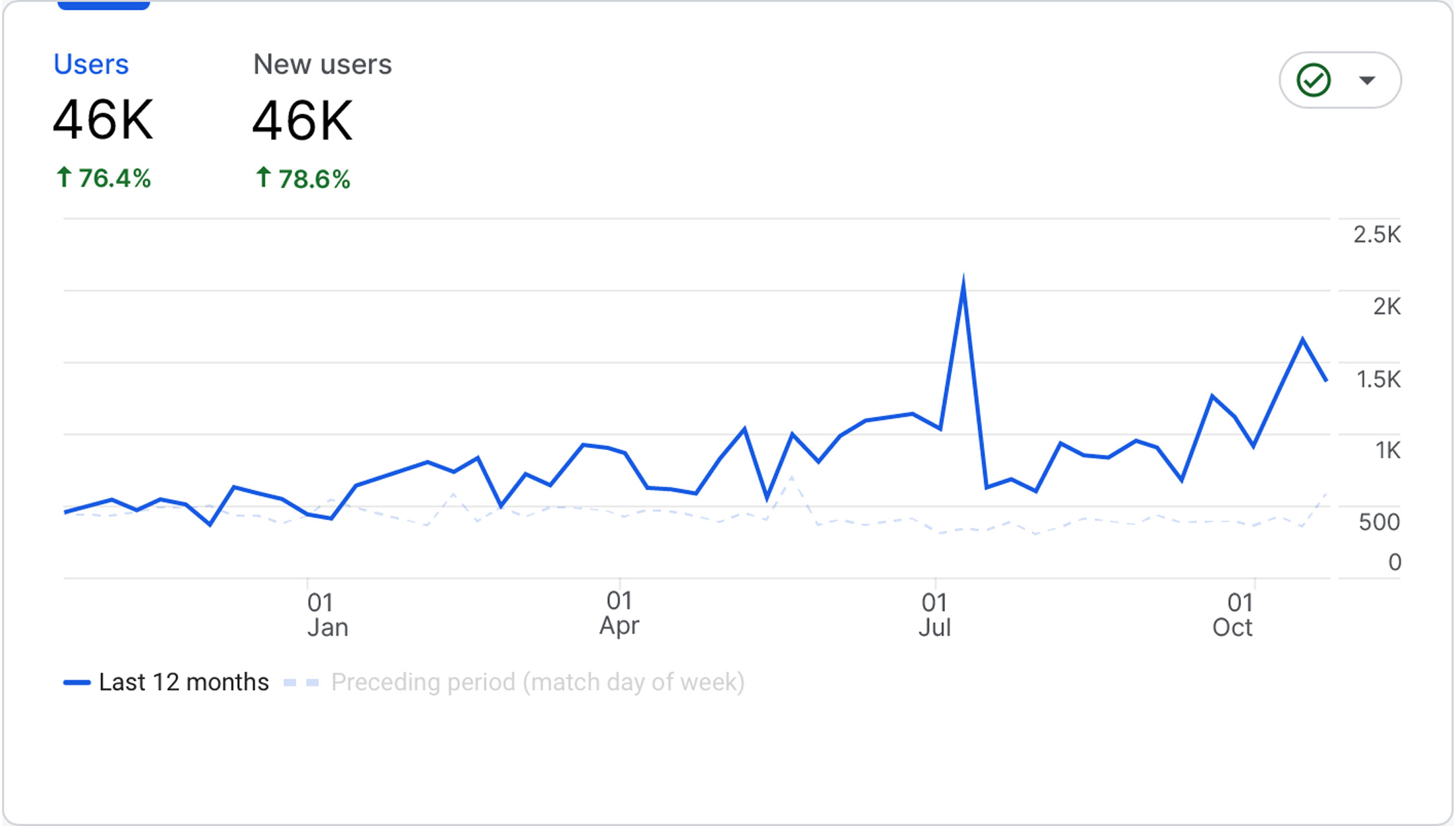Click the 01 Oct axis label
The height and width of the screenshot is (826, 1456).
point(1233,614)
